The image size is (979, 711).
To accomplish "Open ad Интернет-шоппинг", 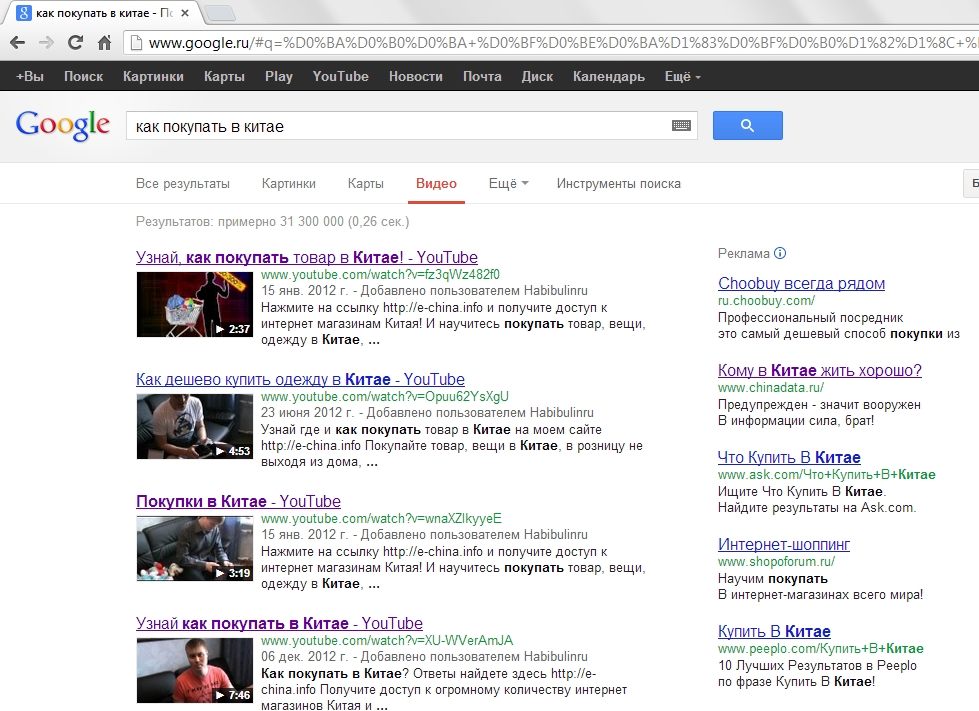I will coord(784,544).
